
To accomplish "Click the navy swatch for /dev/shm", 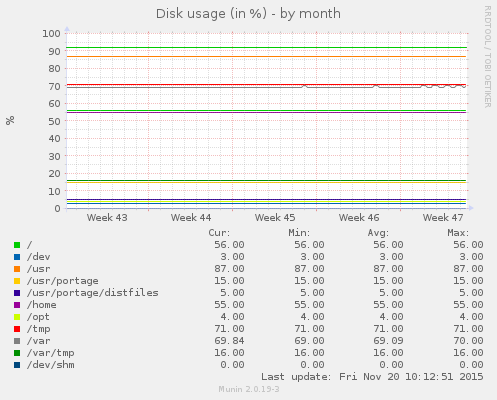I will point(17,365).
